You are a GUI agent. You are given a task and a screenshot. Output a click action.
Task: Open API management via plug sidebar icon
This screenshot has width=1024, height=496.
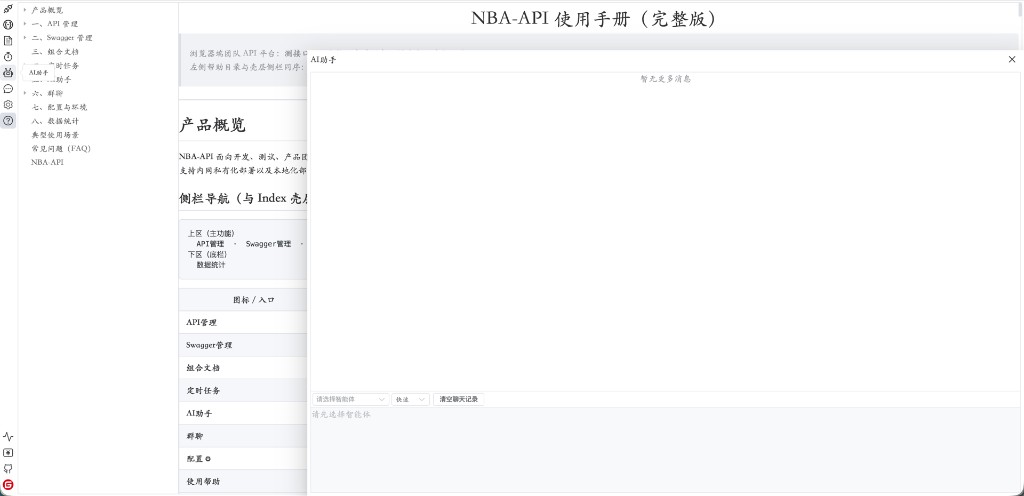pyautogui.click(x=8, y=9)
